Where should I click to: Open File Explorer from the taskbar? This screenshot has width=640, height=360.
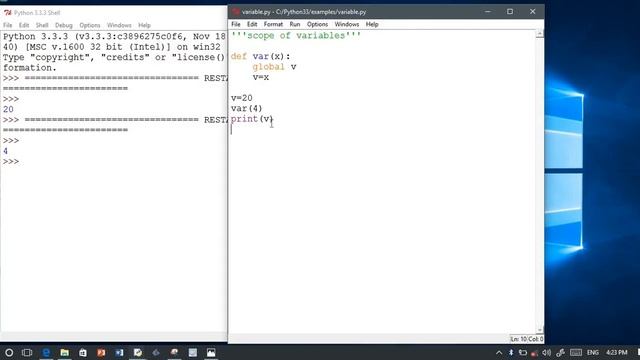(64, 353)
